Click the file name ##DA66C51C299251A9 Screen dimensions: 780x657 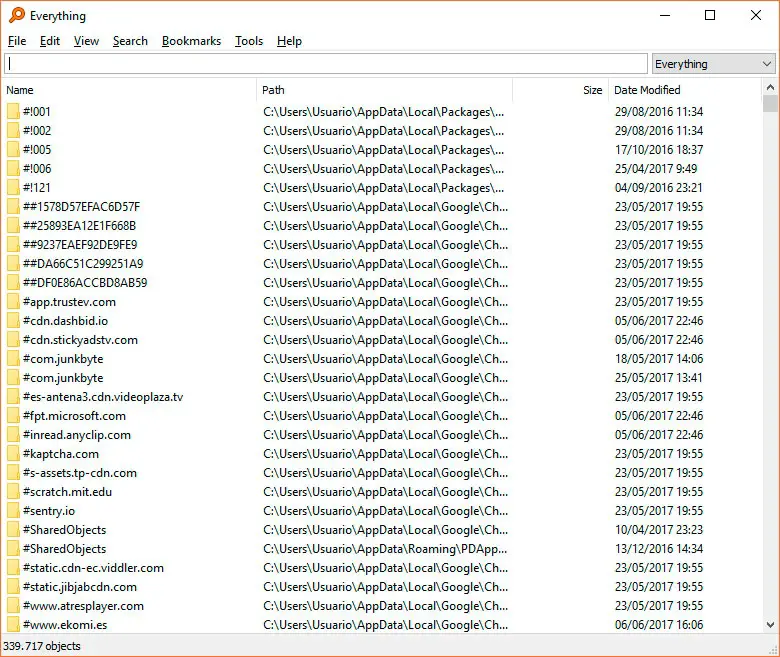pos(83,264)
